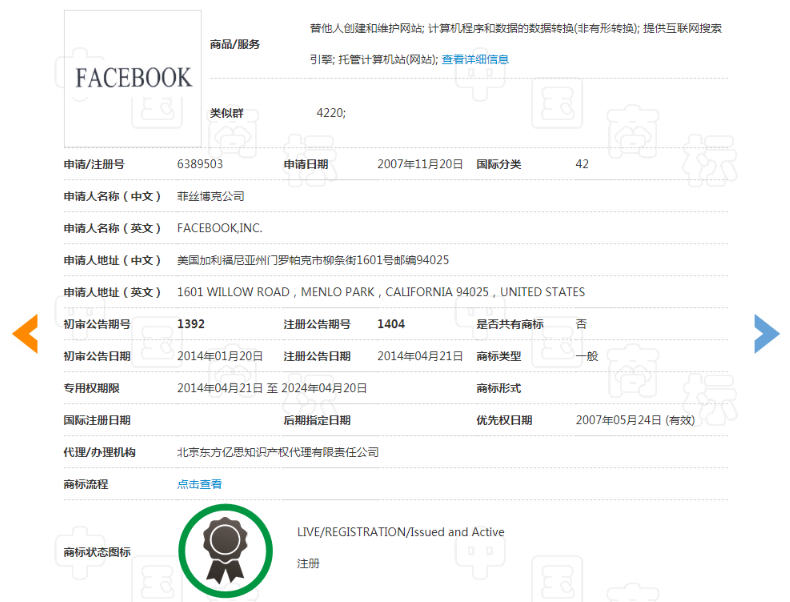Screen dimensions: 790x602
Task: Click LIVE/REGISTRATION/Issued and Active status text
Action: point(401,532)
